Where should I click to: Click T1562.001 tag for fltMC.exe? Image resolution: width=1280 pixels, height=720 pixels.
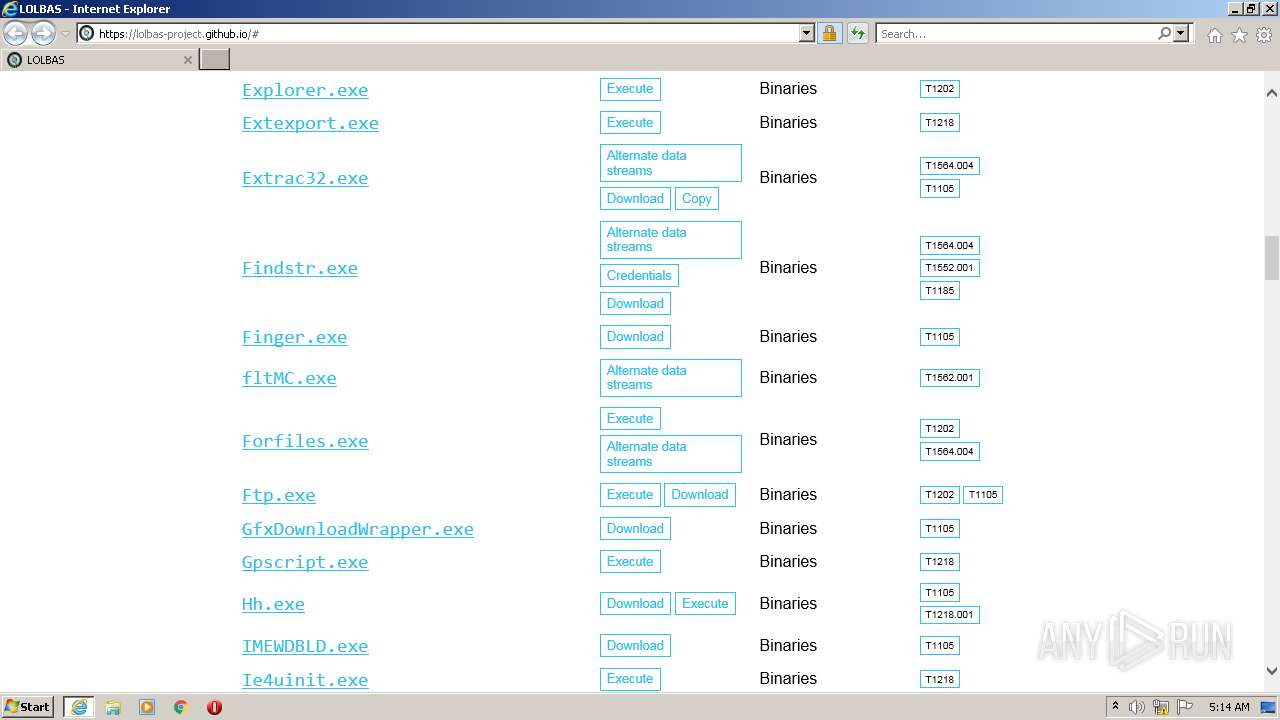[950, 378]
